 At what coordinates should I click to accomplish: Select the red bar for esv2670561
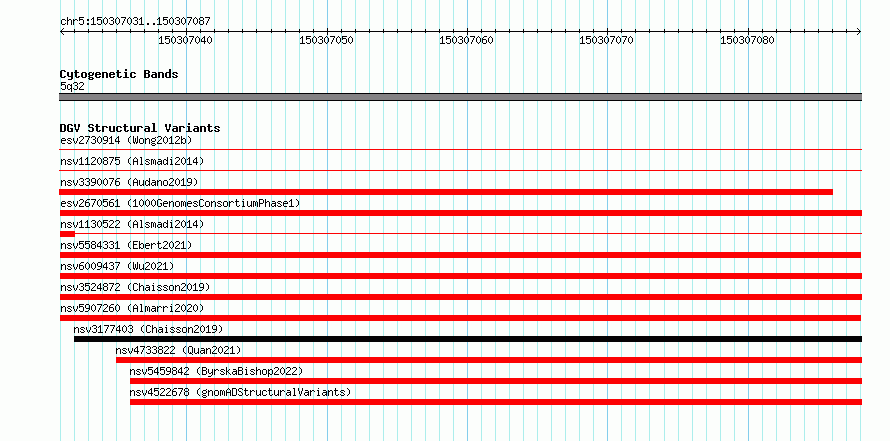(x=460, y=213)
